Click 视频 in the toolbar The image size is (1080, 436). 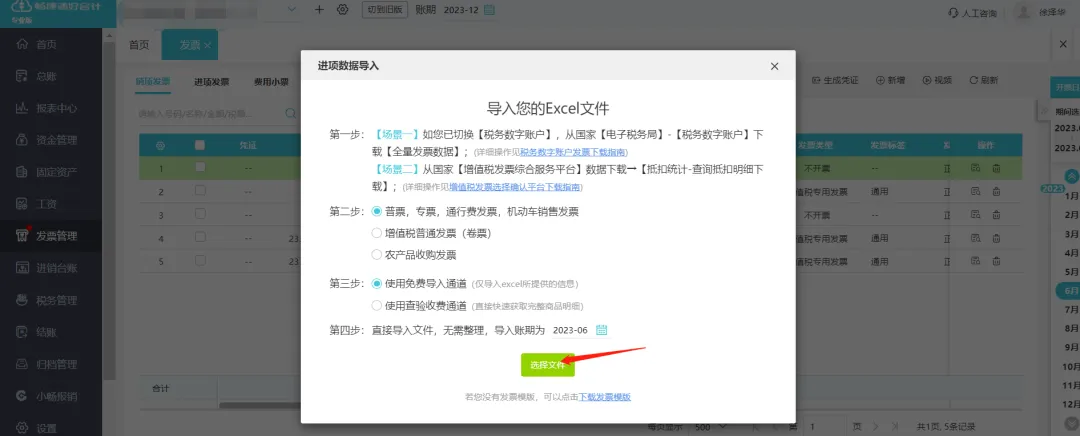point(937,80)
